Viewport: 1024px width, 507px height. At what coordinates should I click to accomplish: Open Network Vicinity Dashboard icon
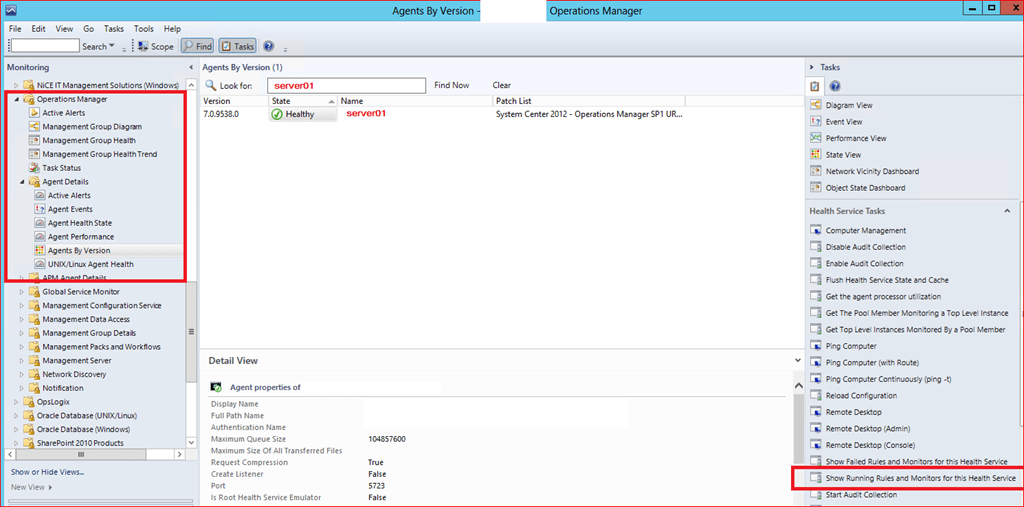coord(815,171)
